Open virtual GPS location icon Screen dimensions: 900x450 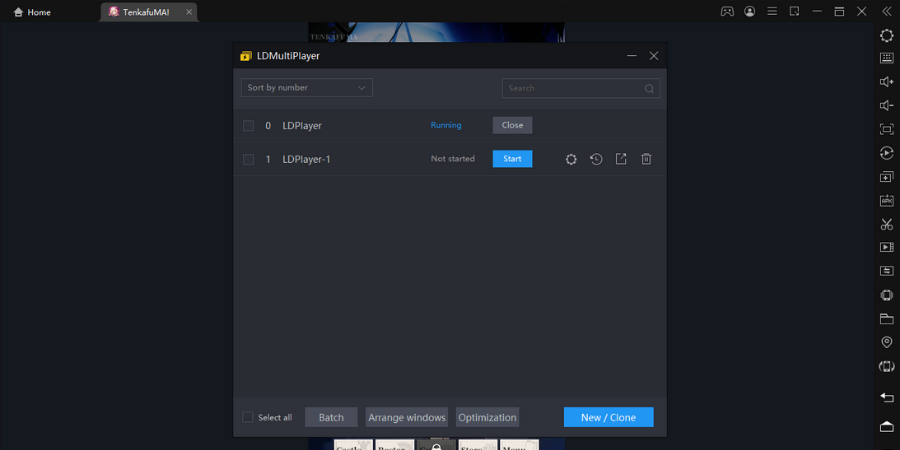[x=886, y=342]
